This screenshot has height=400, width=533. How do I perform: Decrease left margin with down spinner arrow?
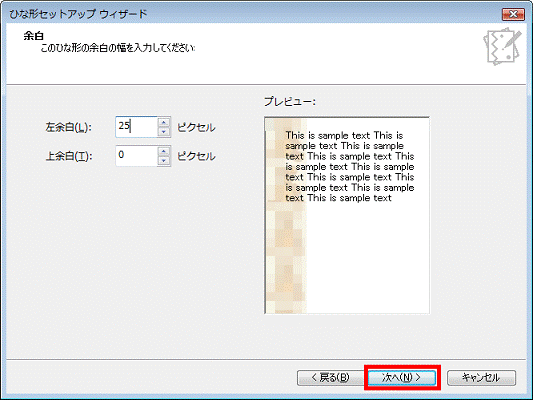pyautogui.click(x=164, y=132)
